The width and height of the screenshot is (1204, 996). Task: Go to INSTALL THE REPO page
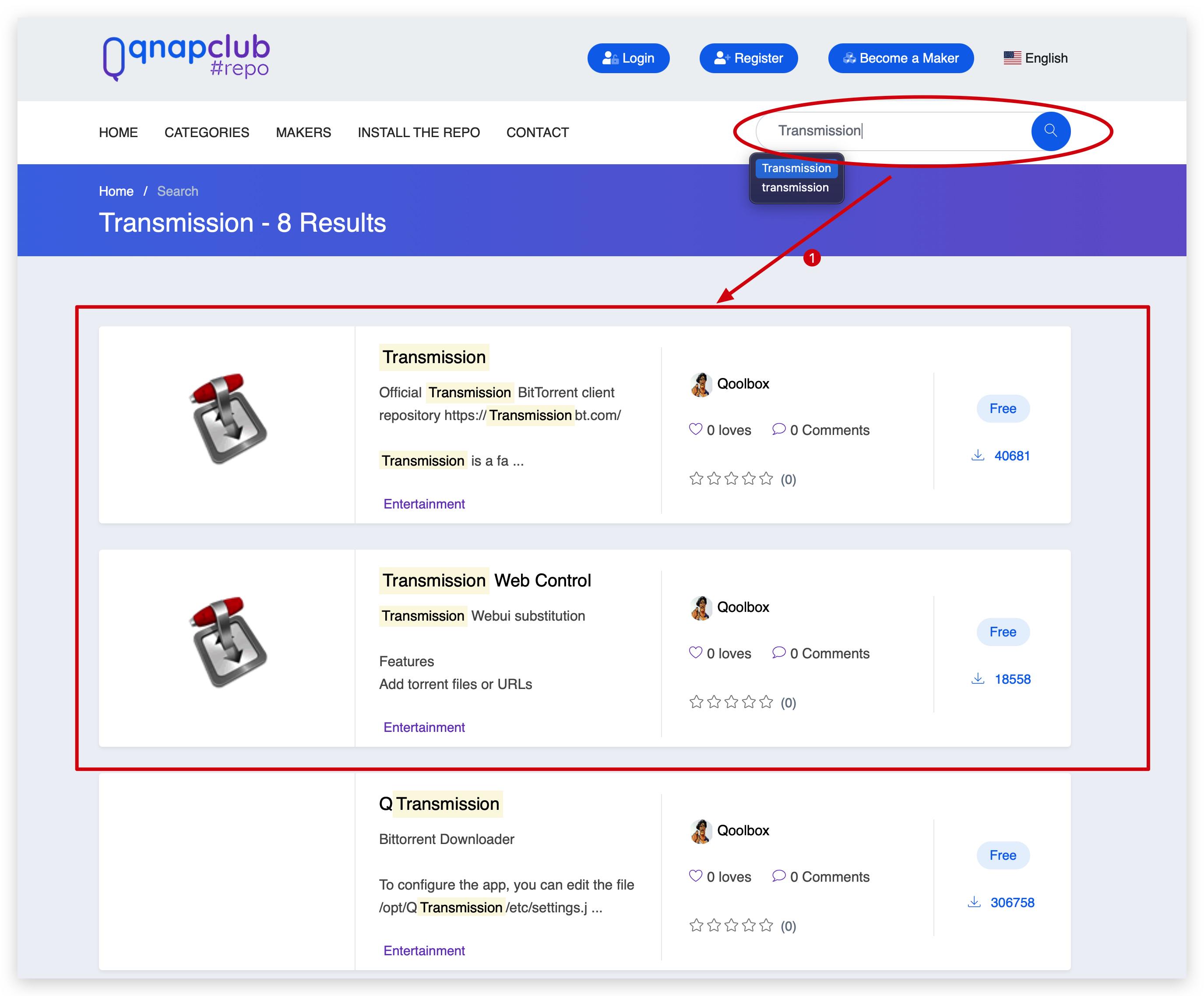pos(419,132)
